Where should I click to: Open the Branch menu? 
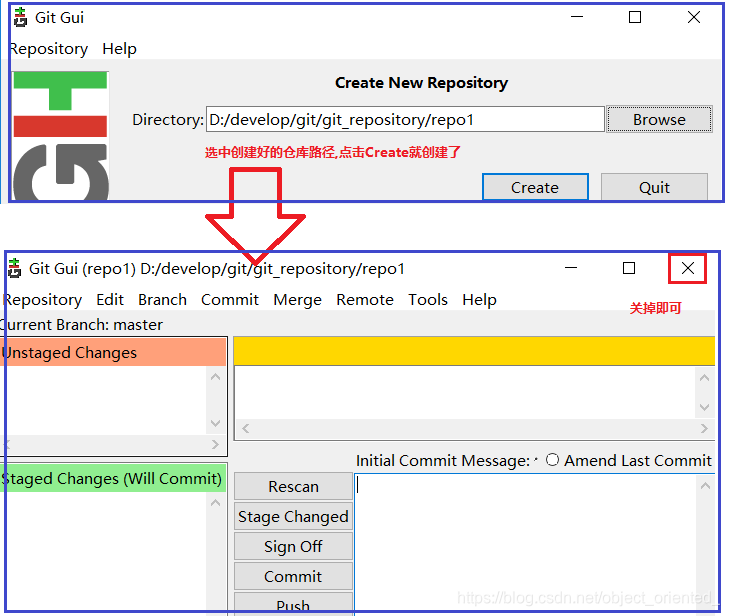[162, 299]
